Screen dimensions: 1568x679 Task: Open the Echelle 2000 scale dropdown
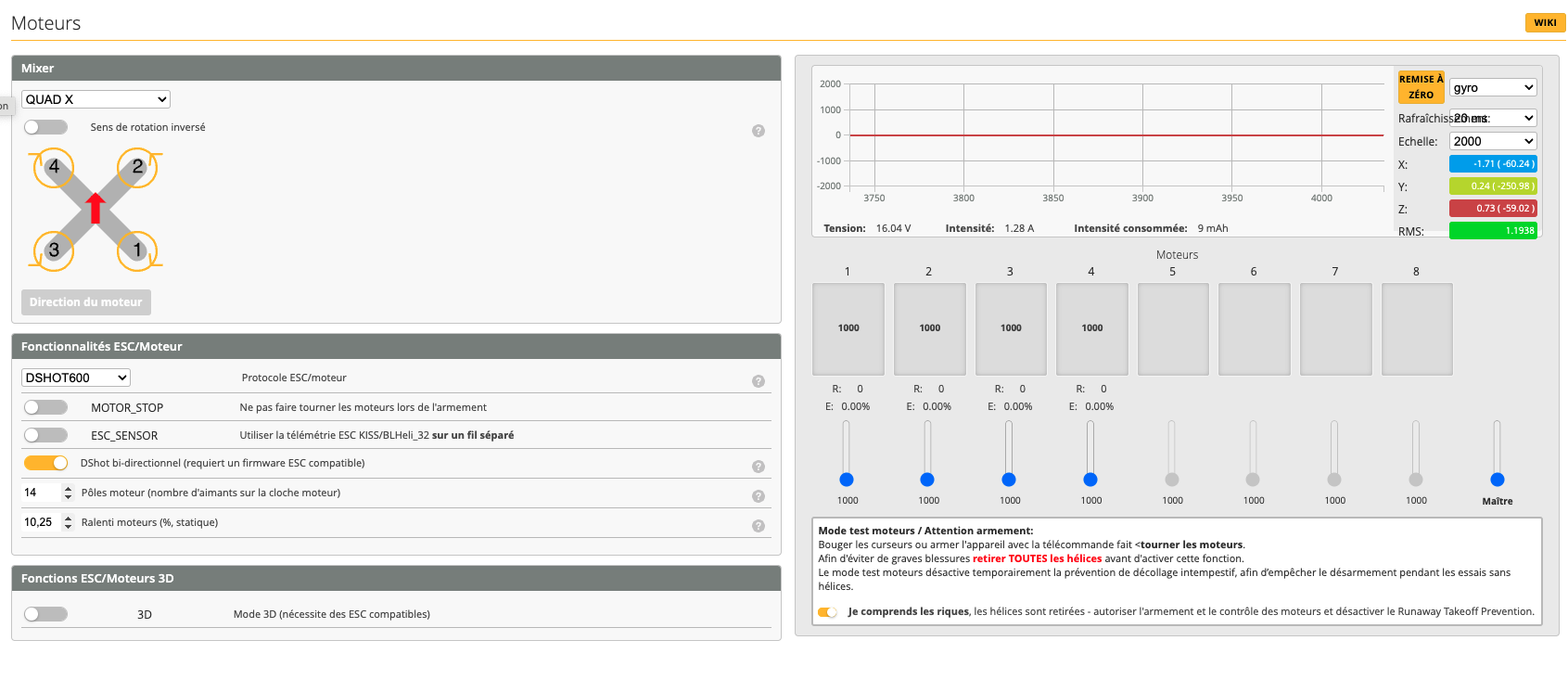(x=1492, y=141)
